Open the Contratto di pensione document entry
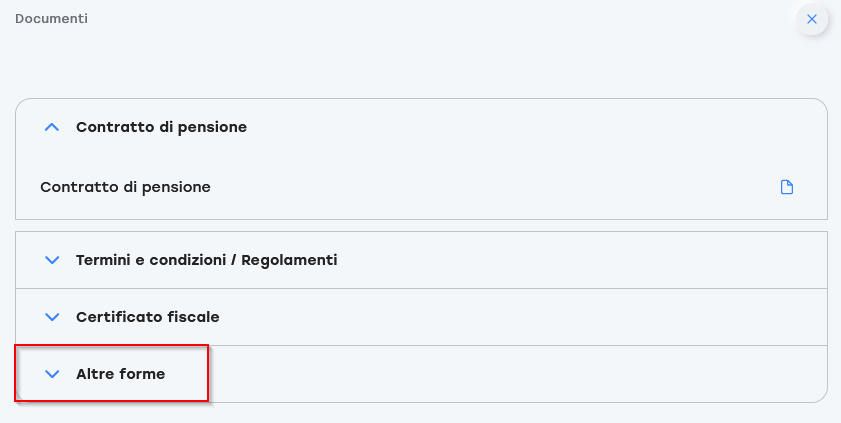 click(x=125, y=187)
